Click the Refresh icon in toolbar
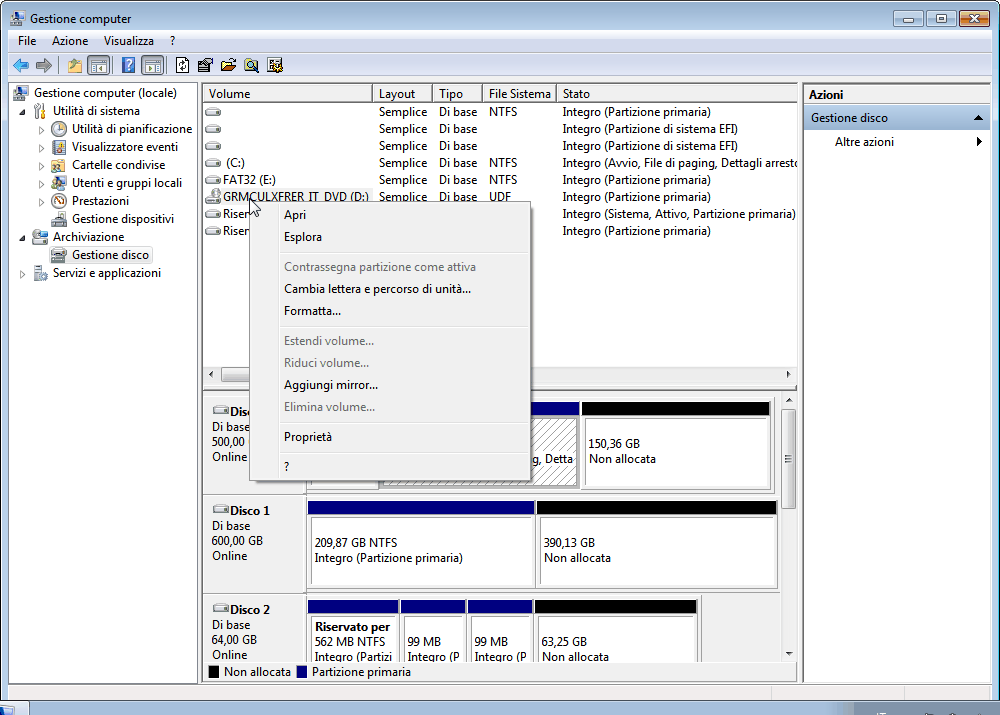 [x=182, y=66]
